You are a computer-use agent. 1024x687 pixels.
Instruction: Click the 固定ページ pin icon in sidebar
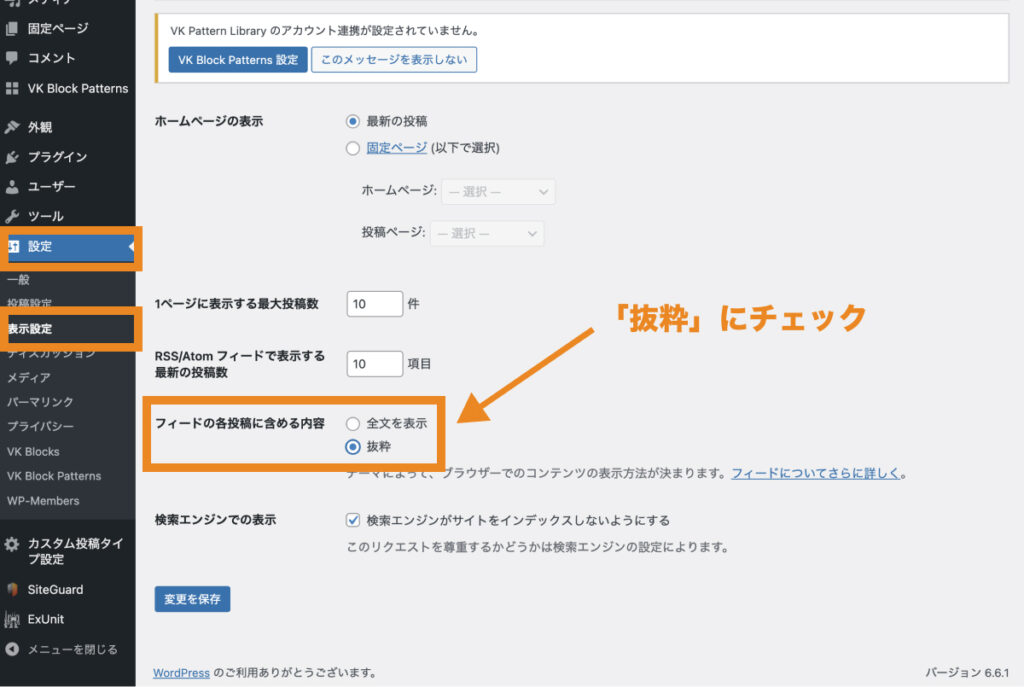(14, 28)
